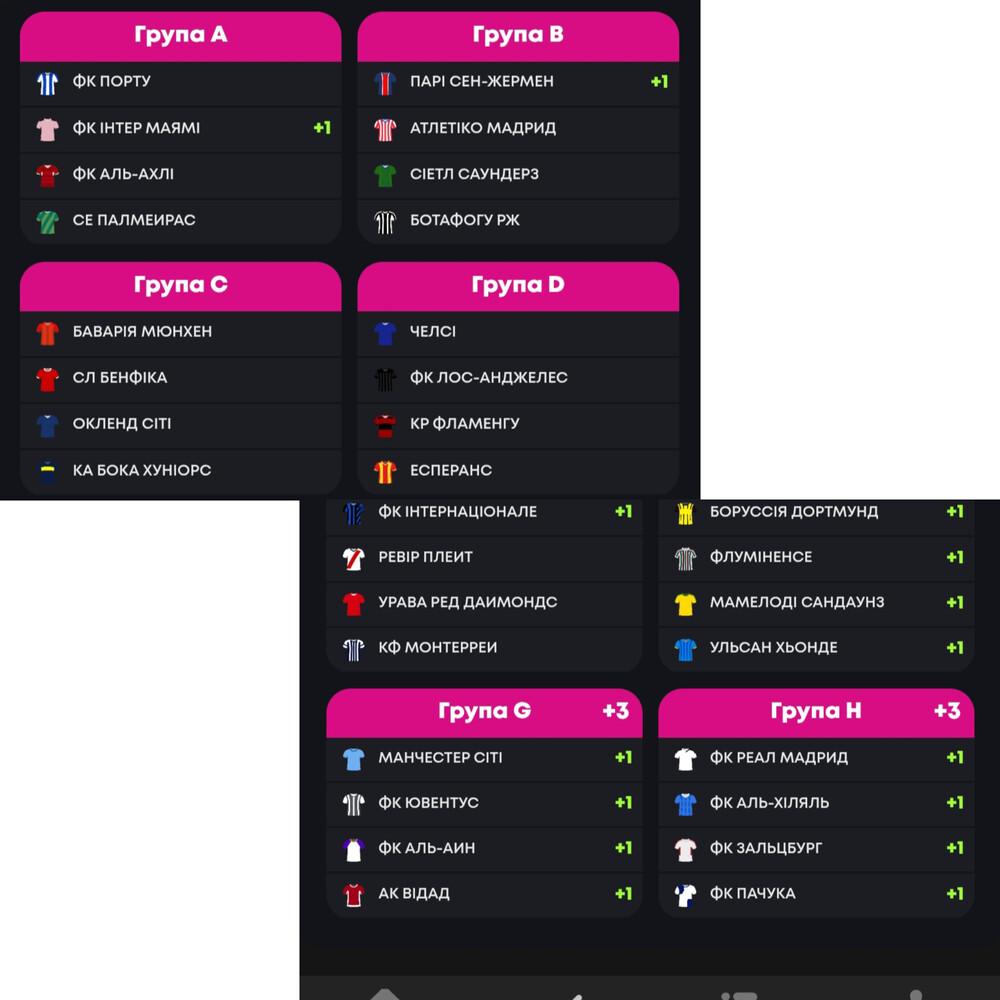The width and height of the screenshot is (1000, 1000).
Task: Expand Група H with +3 badge
Action: point(816,712)
